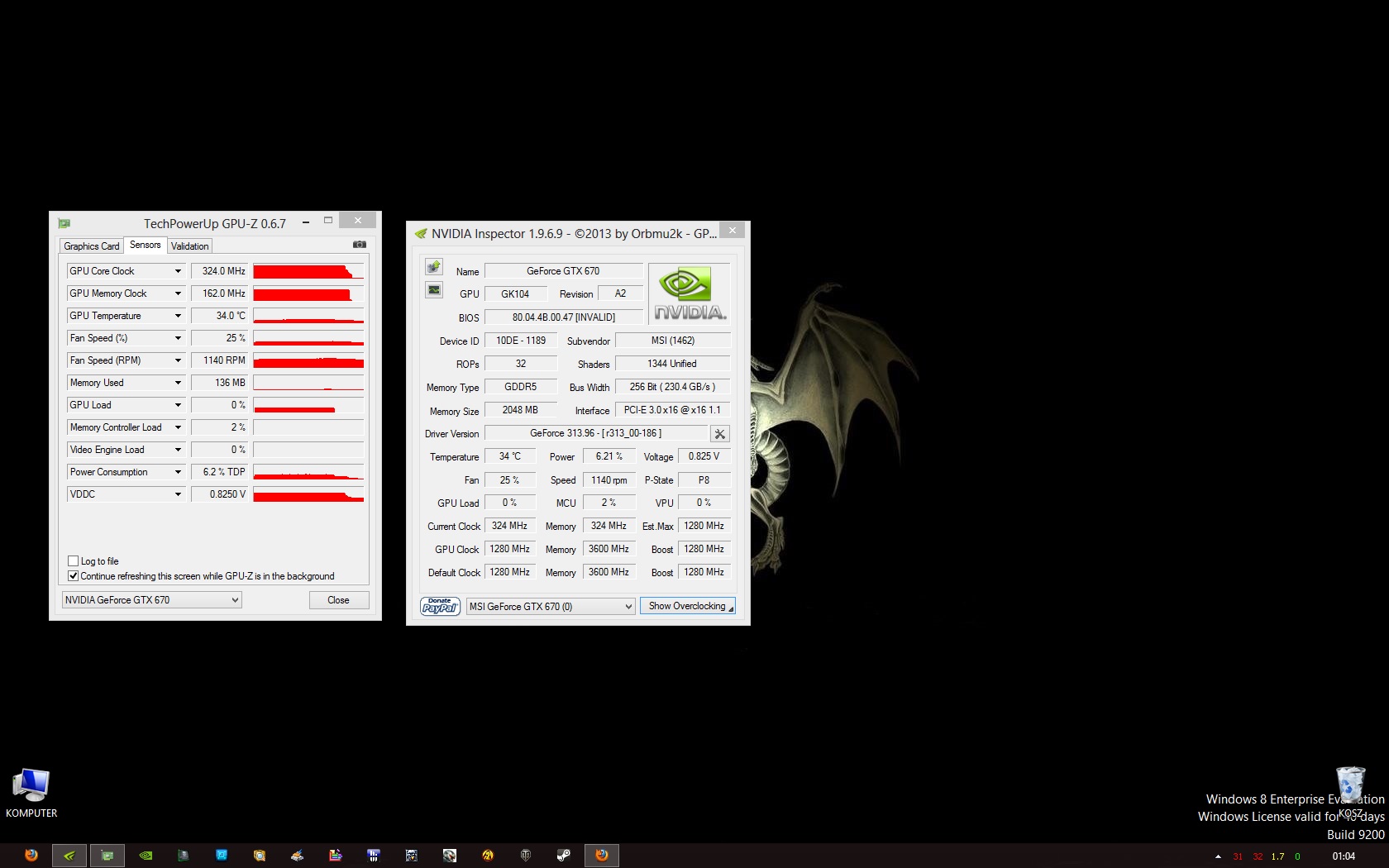Upload a screenshot in NVIDIA Inspector
This screenshot has width=1389, height=868.
coord(434,267)
